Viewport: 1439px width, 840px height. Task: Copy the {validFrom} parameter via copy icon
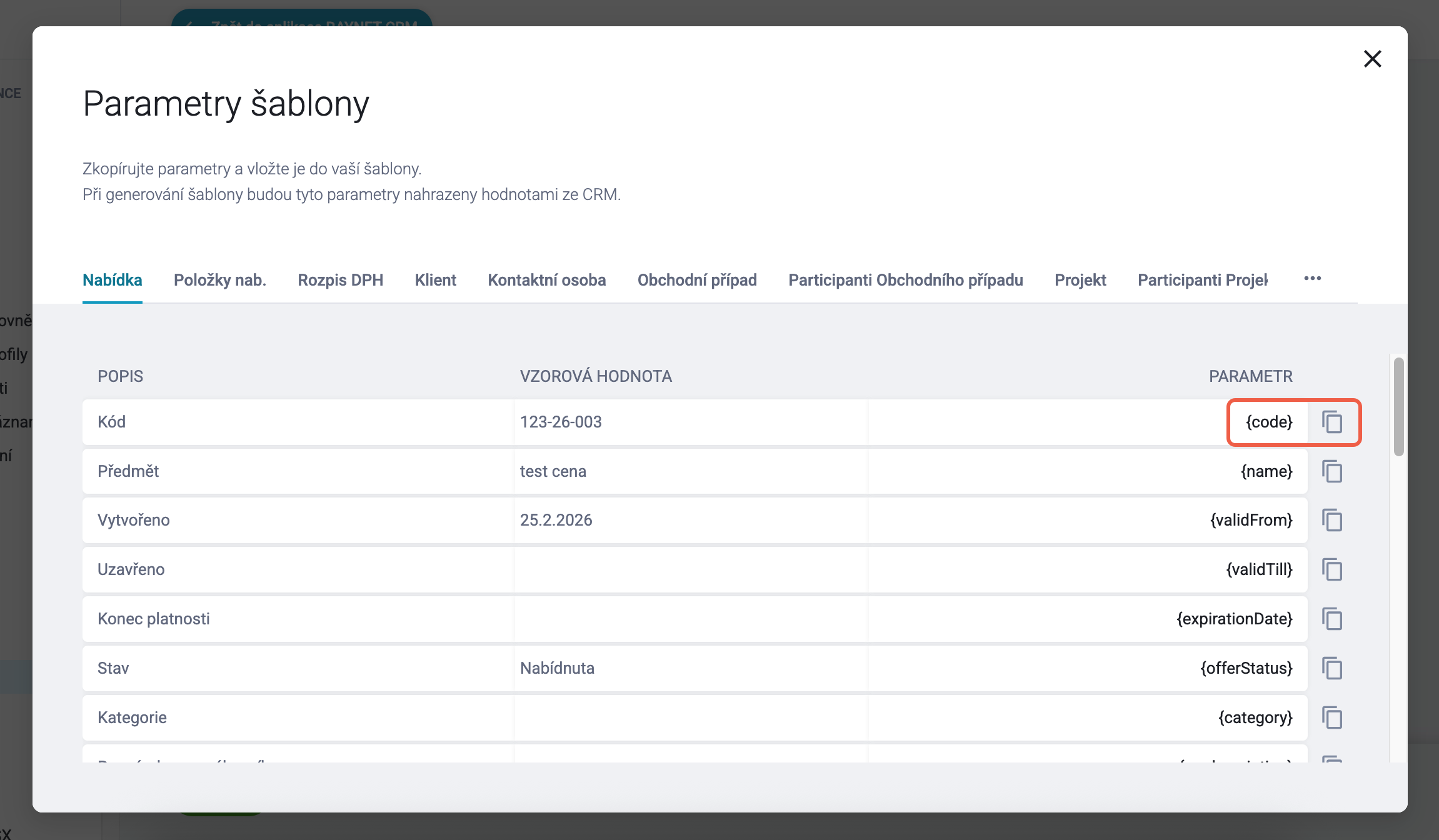[x=1332, y=520]
